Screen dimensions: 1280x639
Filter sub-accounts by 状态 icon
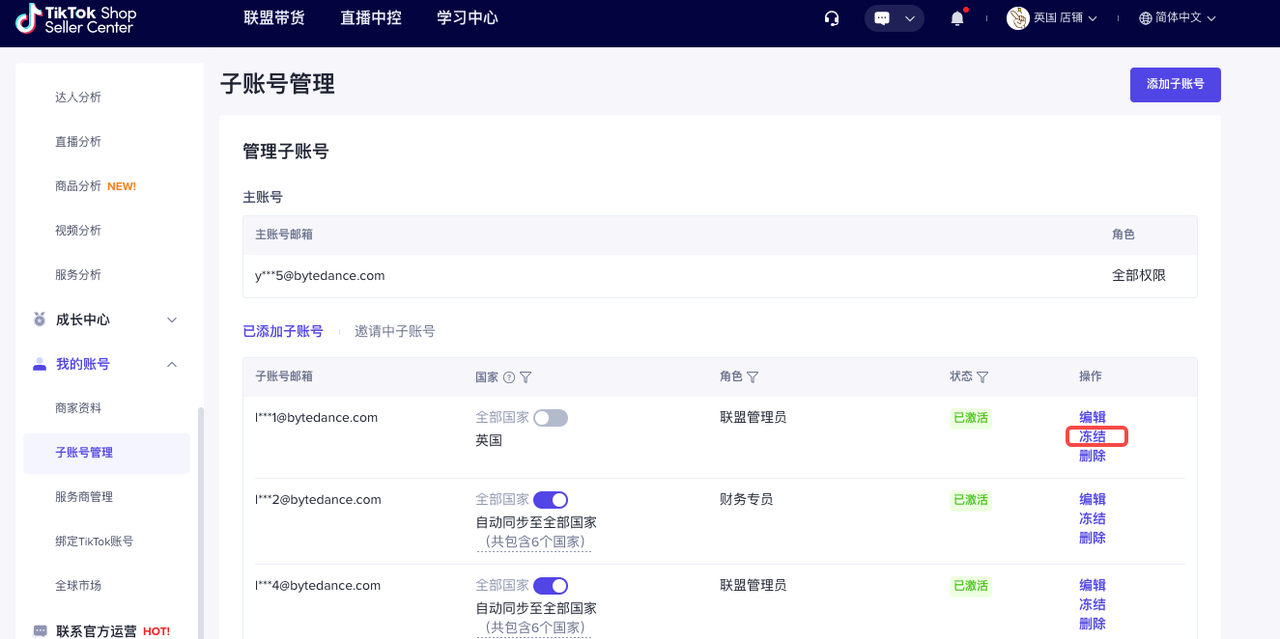982,377
